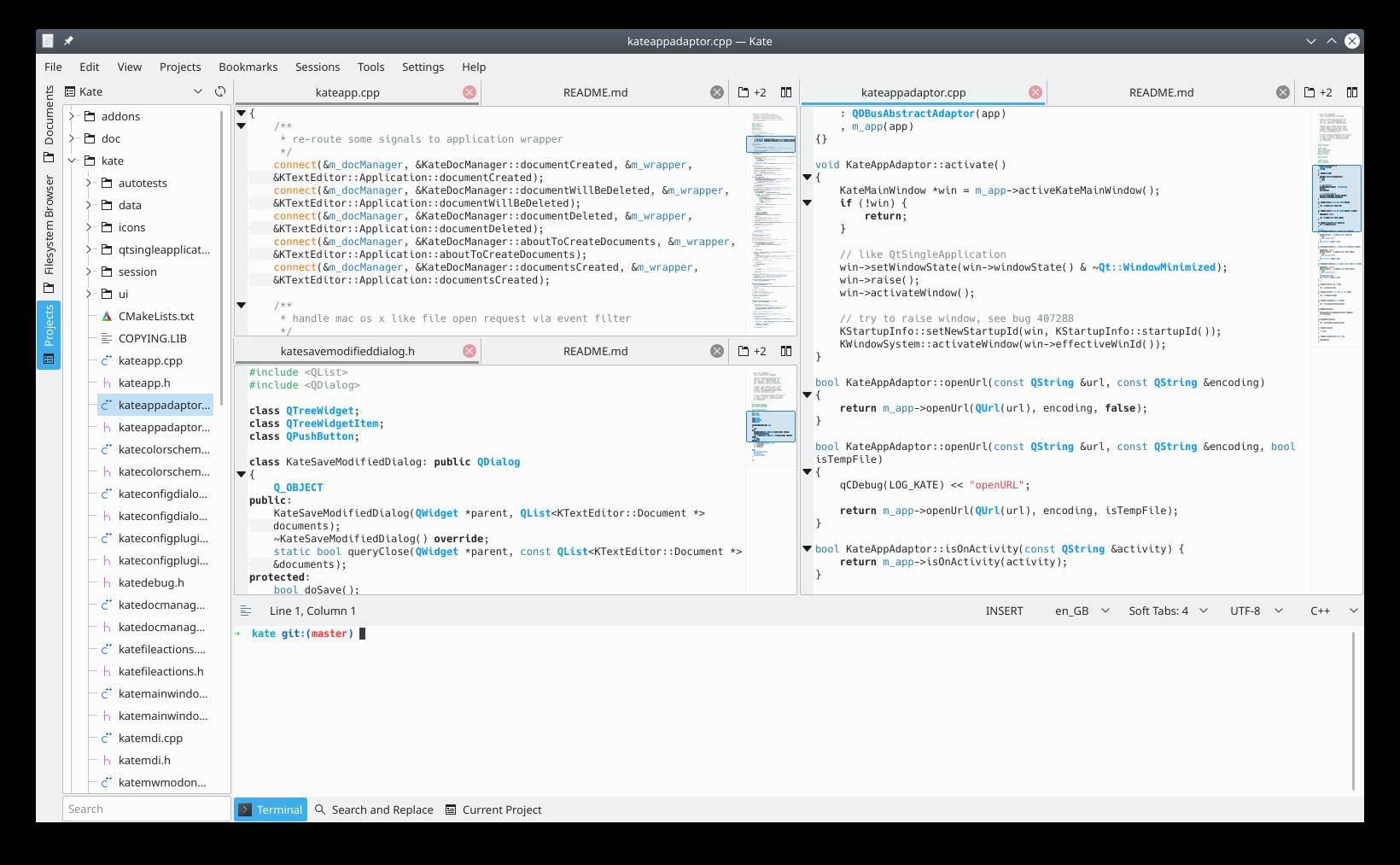The image size is (1400, 865).
Task: Click the line wrap indicator icon in status bar
Action: 246,611
